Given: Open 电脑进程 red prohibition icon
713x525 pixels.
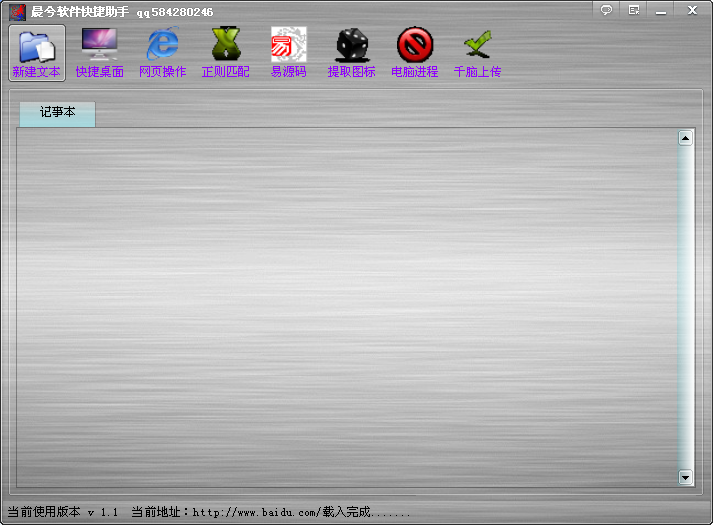Looking at the screenshot, I should [x=415, y=53].
